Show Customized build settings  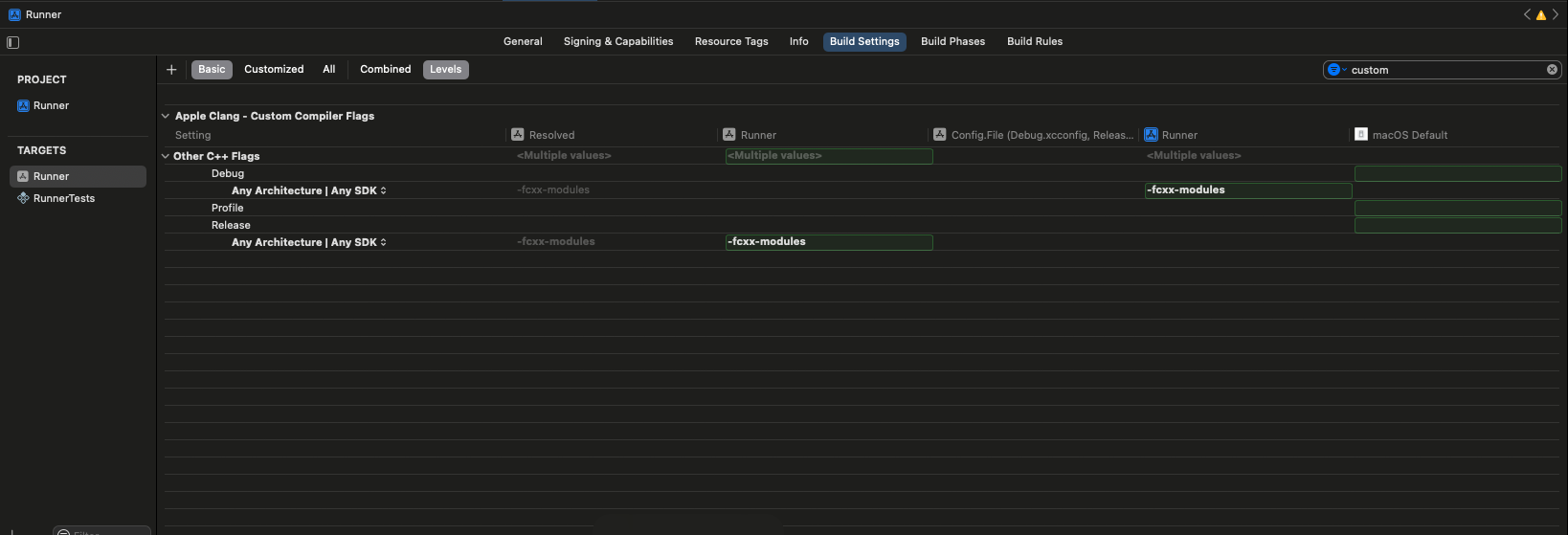tap(274, 69)
